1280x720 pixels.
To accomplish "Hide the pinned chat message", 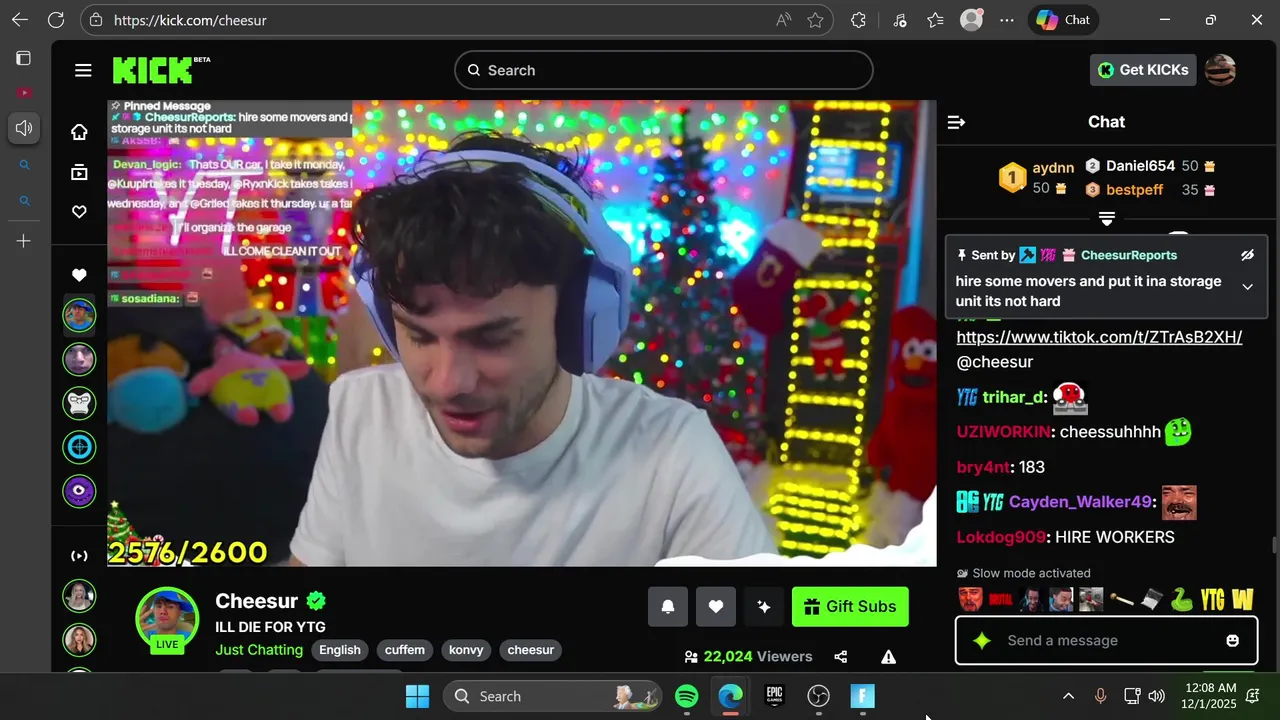I will coord(1247,255).
